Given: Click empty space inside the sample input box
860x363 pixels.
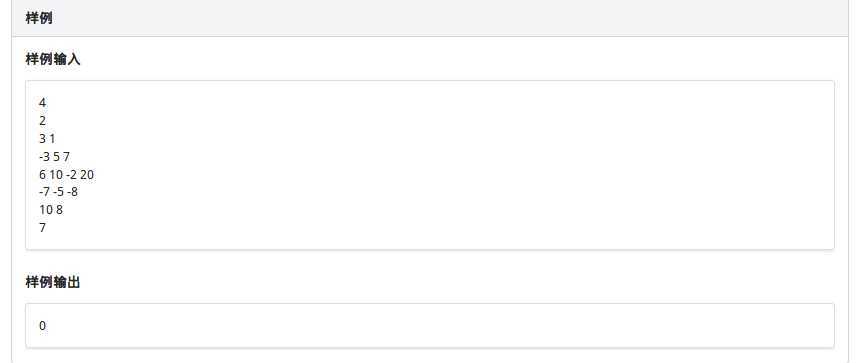Looking at the screenshot, I should coord(439,165).
